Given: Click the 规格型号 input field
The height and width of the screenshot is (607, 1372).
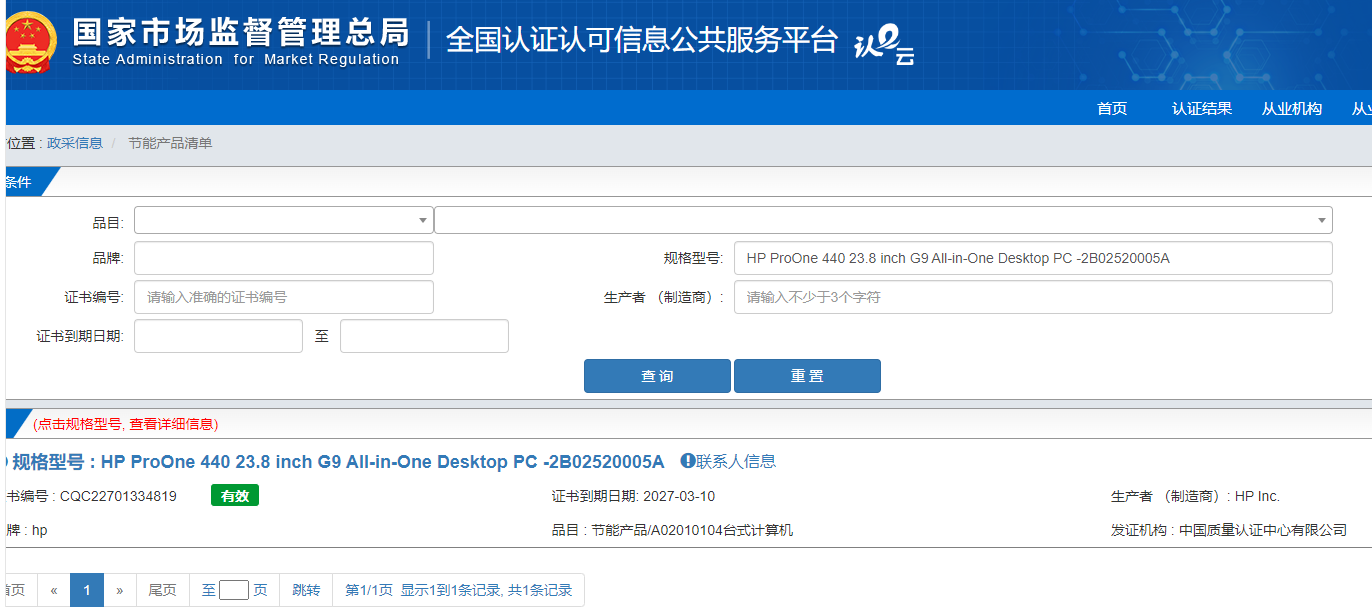Looking at the screenshot, I should (1033, 258).
